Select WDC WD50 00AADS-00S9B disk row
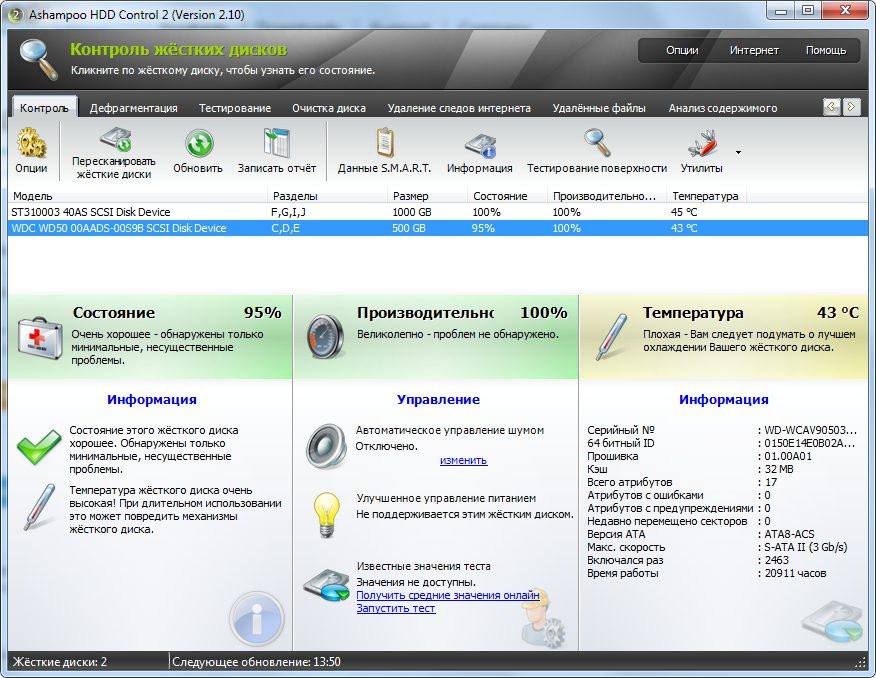Viewport: 876px width, 678px height. pos(438,228)
